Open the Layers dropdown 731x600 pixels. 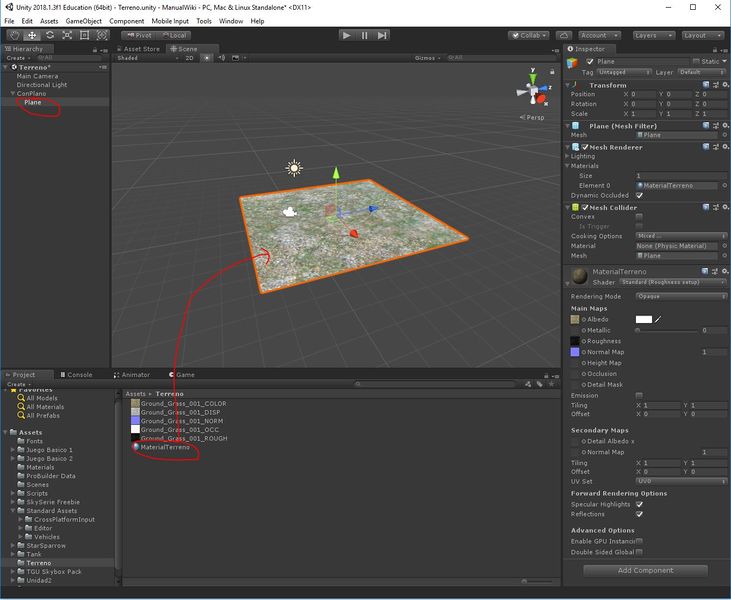click(654, 35)
